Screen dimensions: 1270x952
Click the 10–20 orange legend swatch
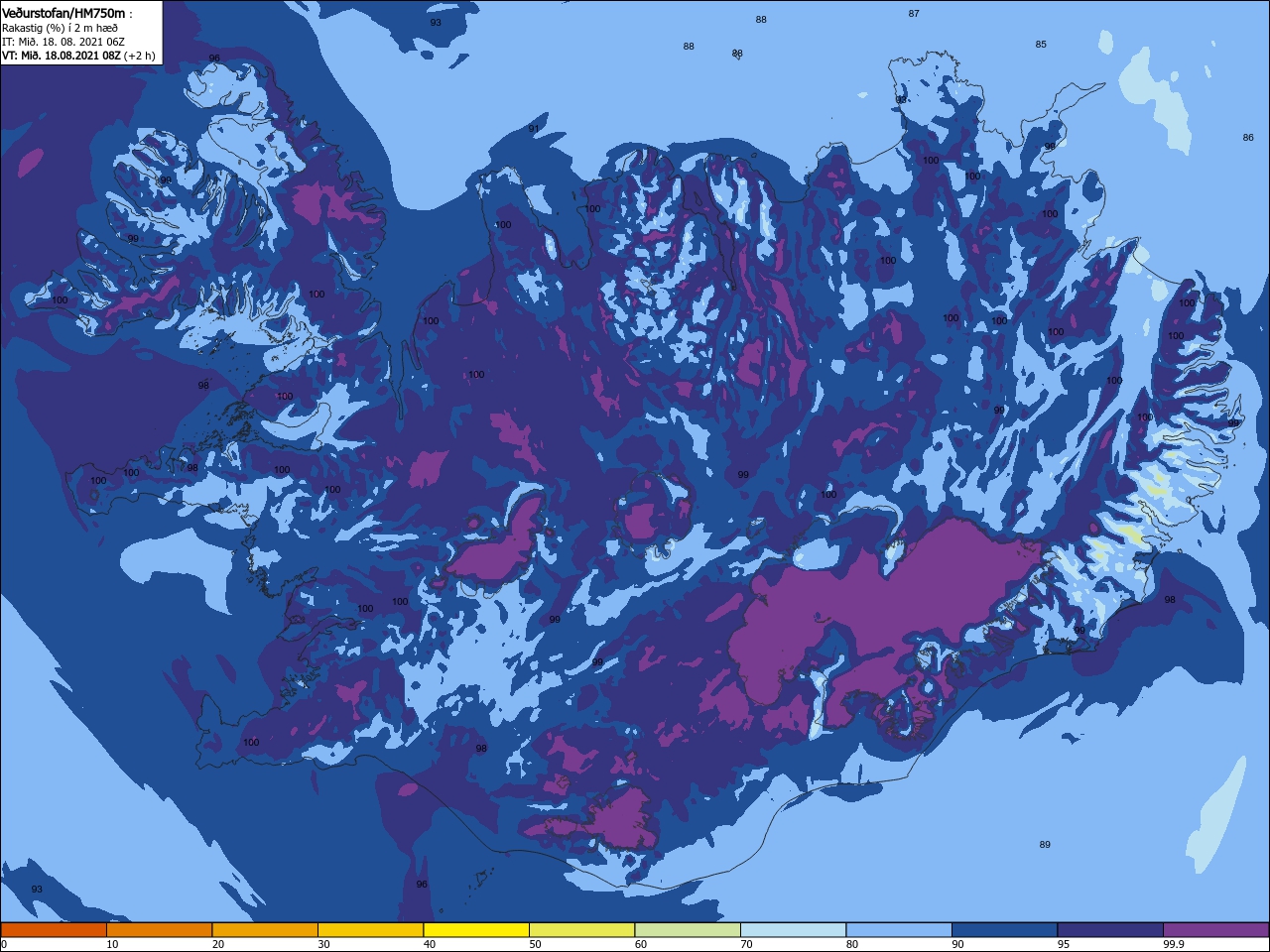click(159, 930)
